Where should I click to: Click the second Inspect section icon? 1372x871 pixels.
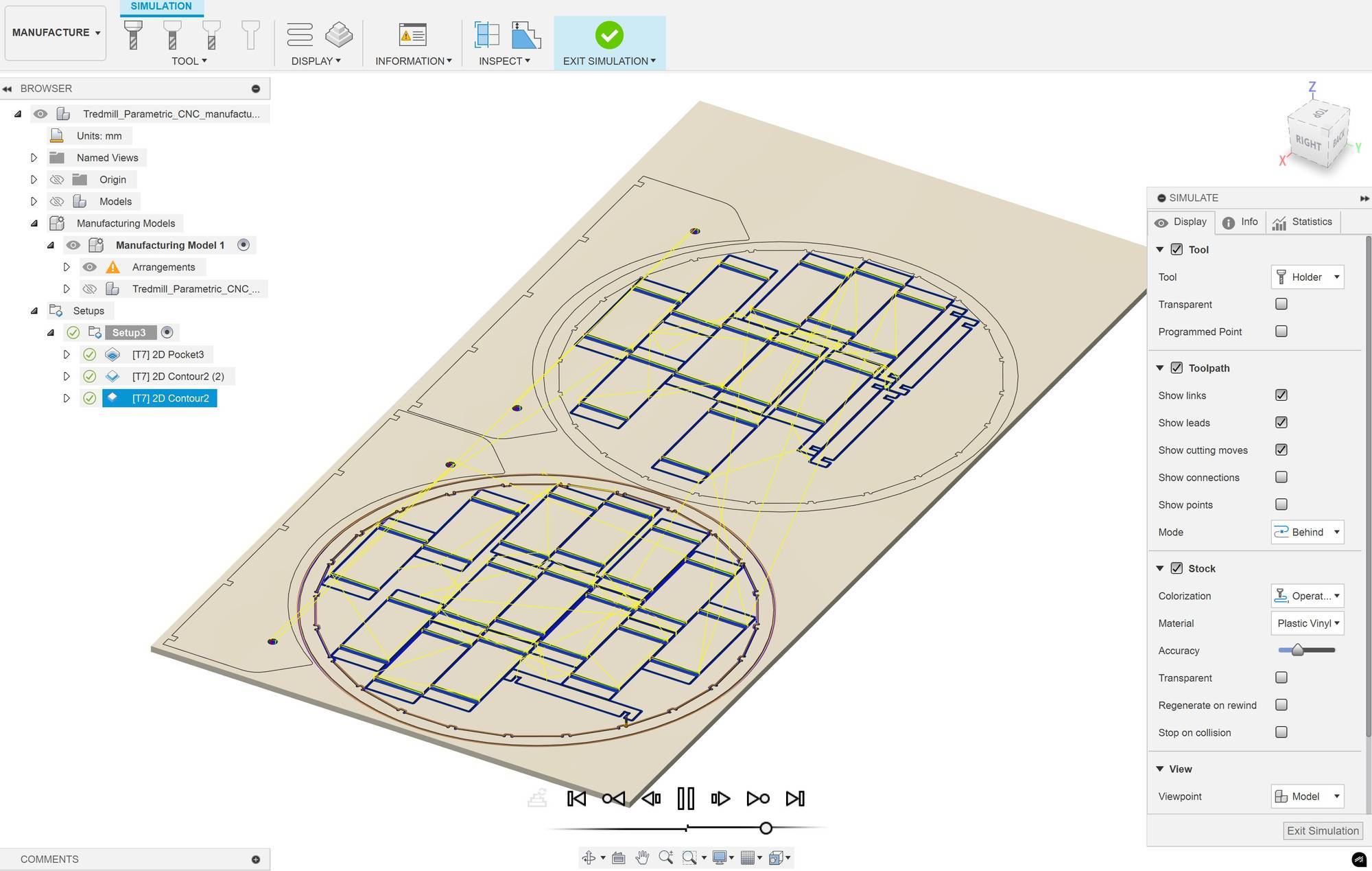pyautogui.click(x=526, y=34)
